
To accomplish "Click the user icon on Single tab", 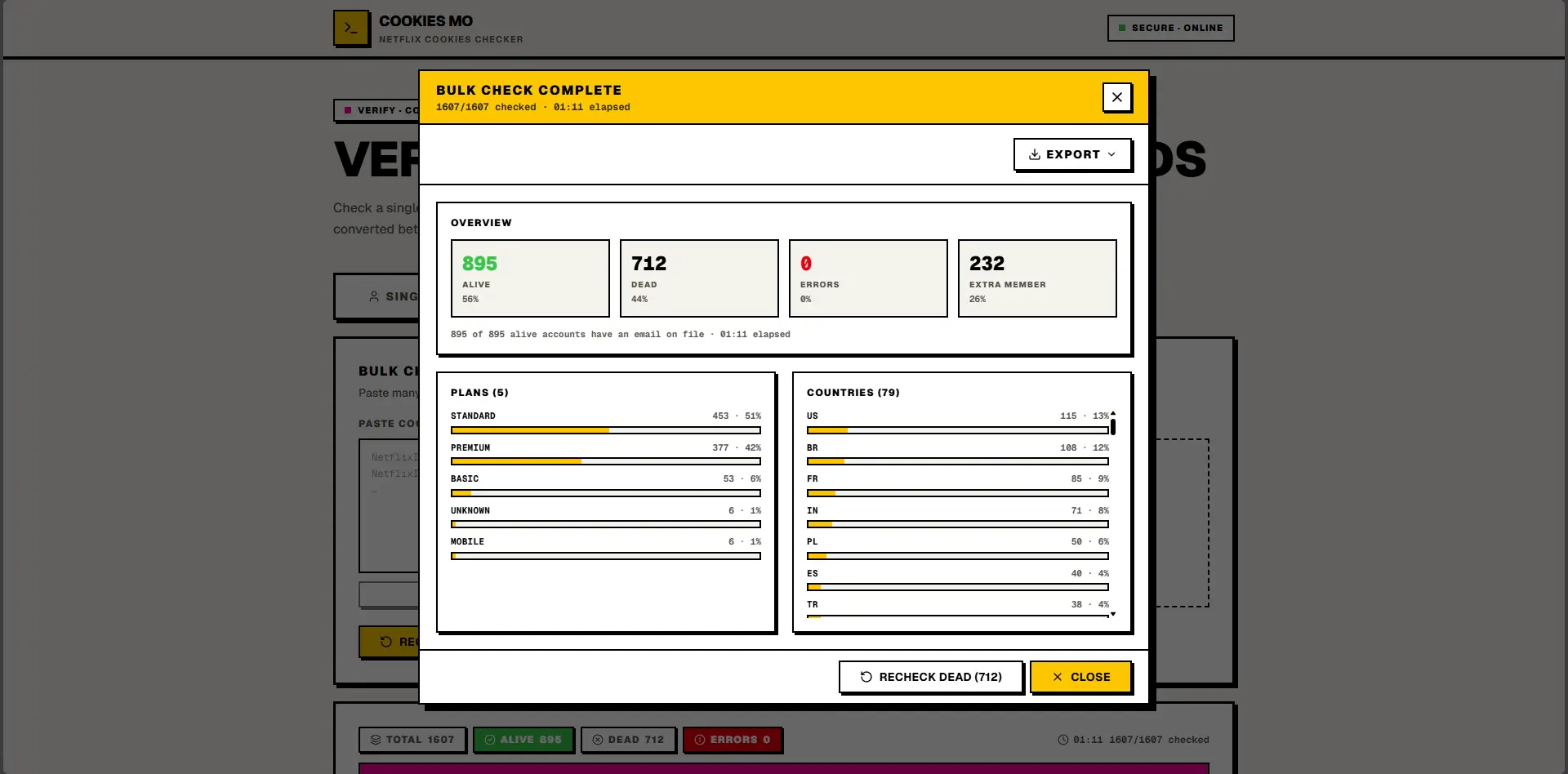I will pyautogui.click(x=374, y=296).
